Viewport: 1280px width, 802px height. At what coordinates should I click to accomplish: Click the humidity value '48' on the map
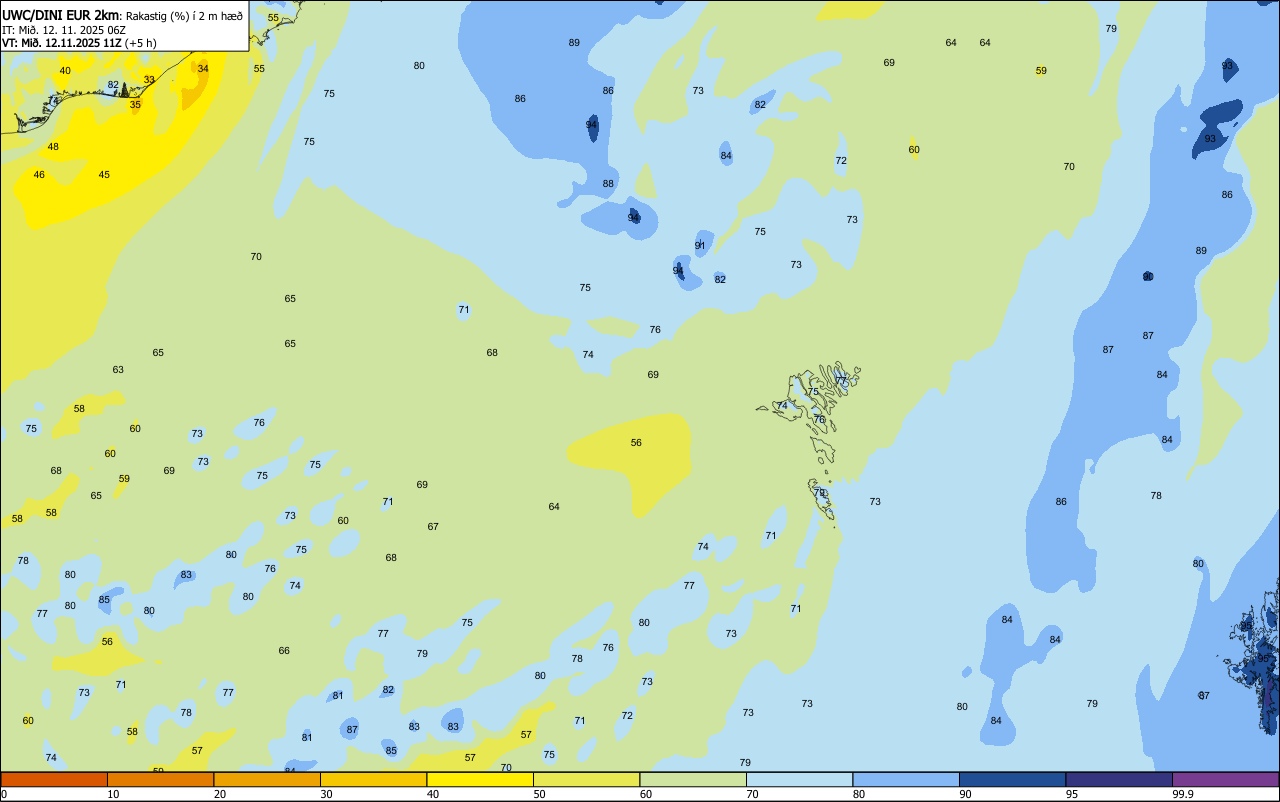tap(53, 146)
